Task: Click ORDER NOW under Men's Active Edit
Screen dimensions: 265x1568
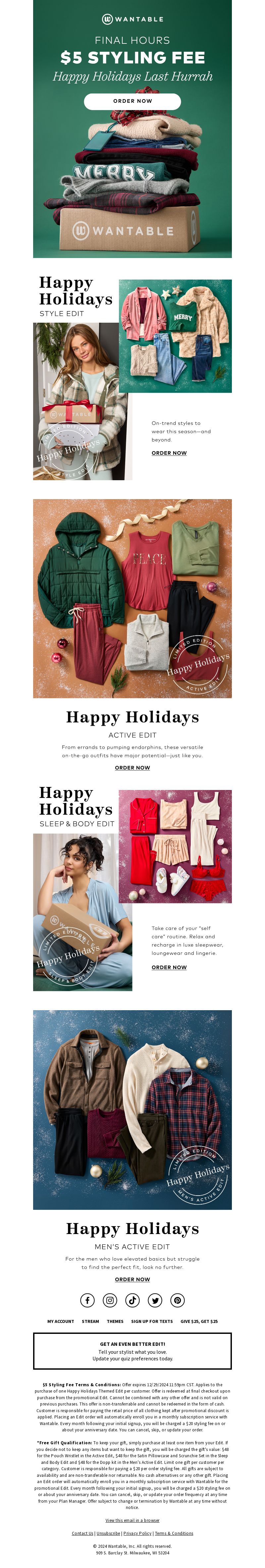Action: pyautogui.click(x=132, y=1279)
